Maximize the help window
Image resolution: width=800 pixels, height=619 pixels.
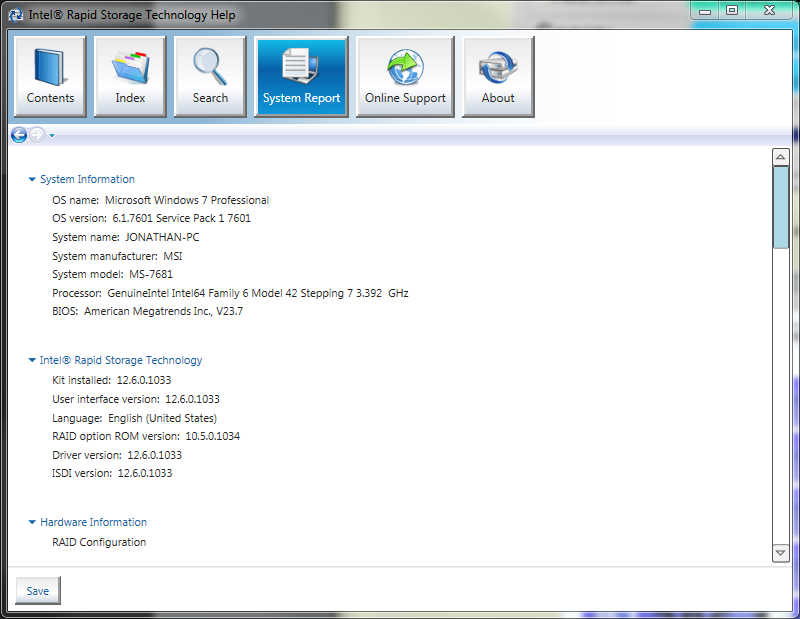tap(732, 11)
